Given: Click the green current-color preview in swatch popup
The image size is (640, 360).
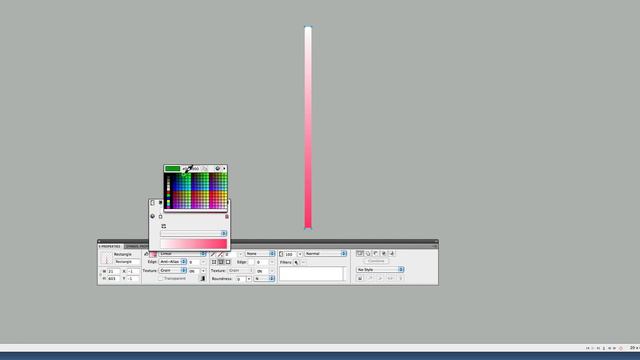Looking at the screenshot, I should tap(173, 168).
